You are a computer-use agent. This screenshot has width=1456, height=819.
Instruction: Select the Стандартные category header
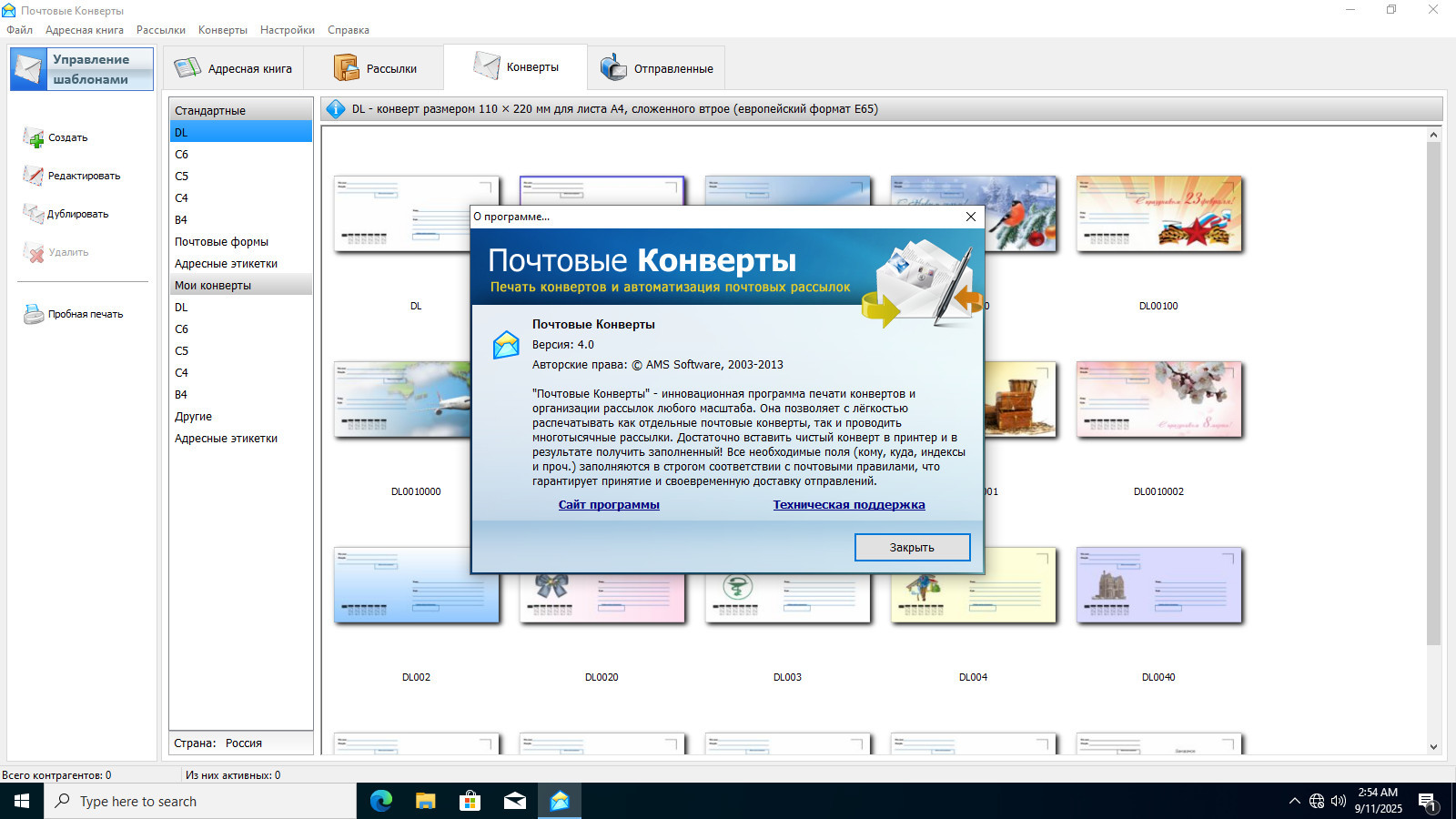pos(241,110)
